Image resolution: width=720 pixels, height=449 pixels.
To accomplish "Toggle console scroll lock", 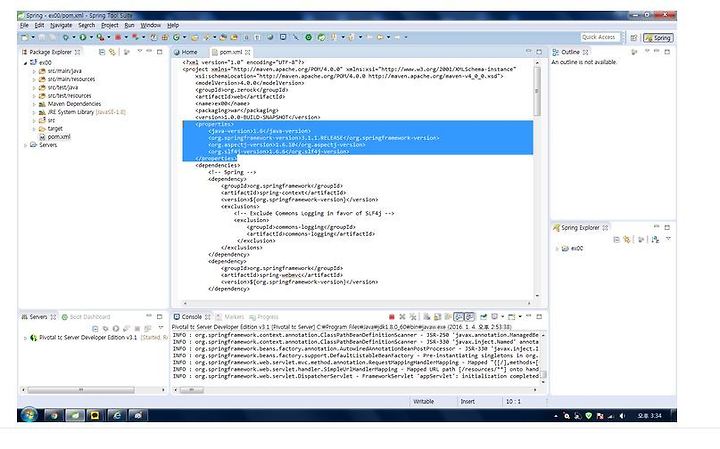I will point(437,317).
